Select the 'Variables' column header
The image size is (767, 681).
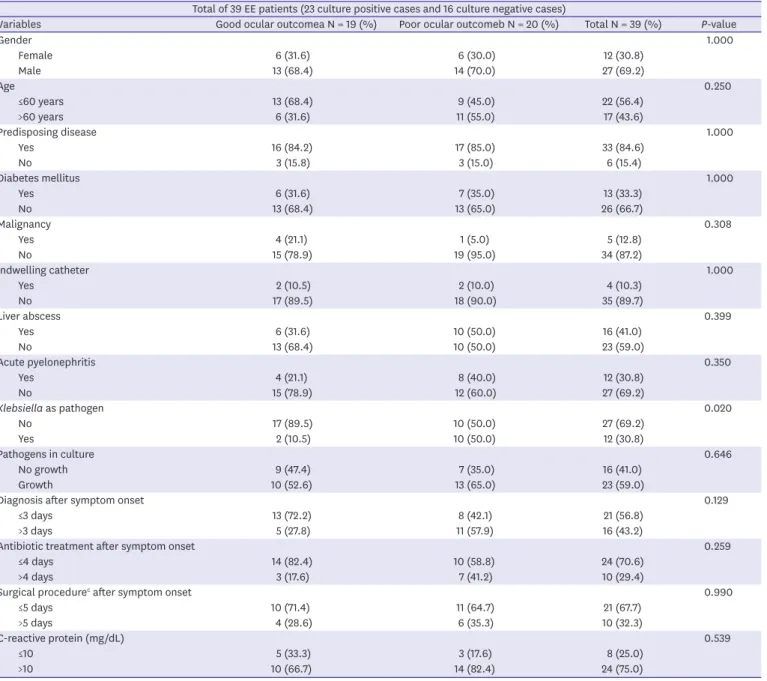click(20, 24)
